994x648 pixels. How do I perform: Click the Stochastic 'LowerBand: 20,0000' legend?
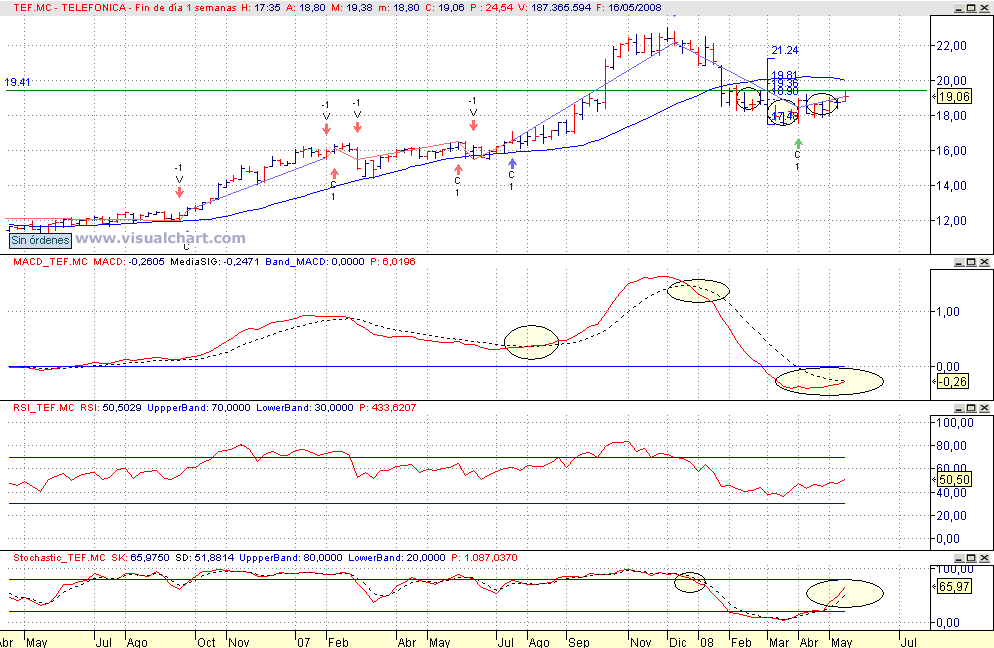(397, 558)
